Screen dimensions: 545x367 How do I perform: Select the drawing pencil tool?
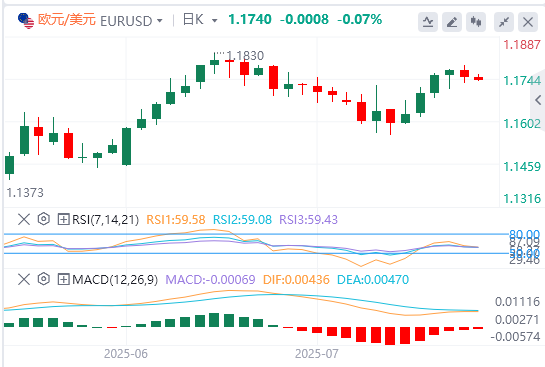(x=452, y=22)
